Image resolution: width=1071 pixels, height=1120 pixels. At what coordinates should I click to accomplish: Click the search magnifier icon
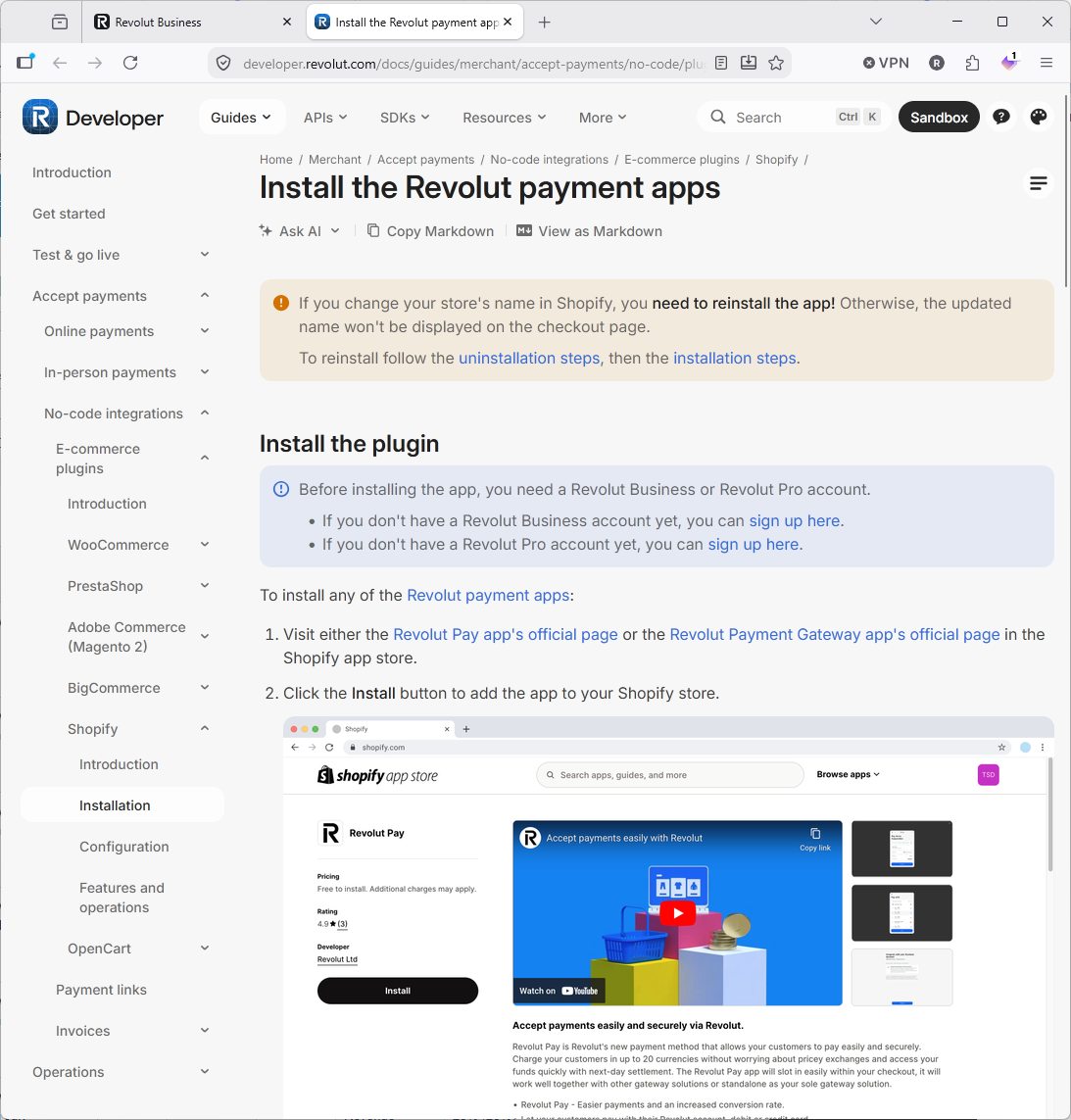[718, 118]
